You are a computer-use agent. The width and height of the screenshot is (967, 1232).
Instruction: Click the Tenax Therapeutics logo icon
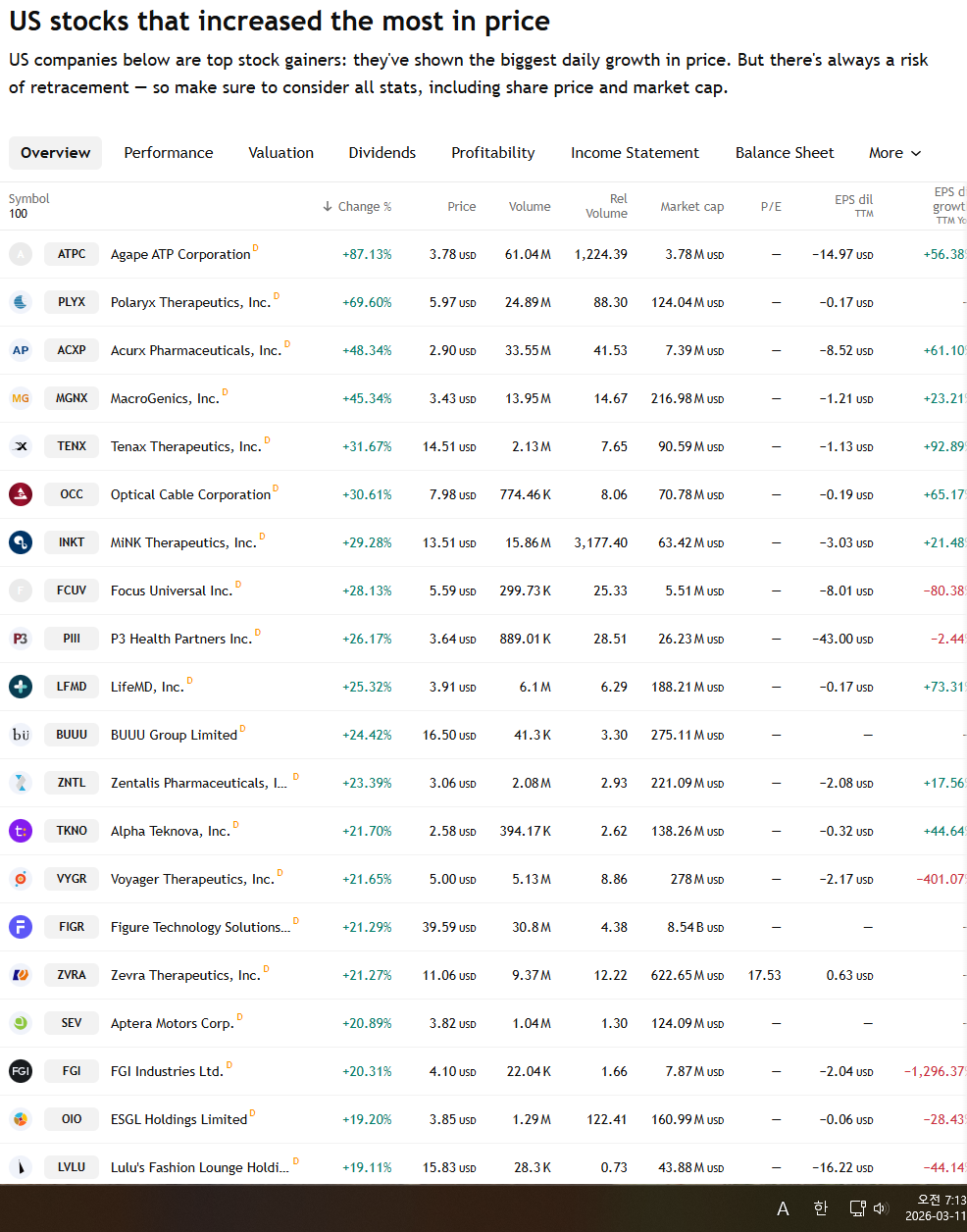[21, 446]
